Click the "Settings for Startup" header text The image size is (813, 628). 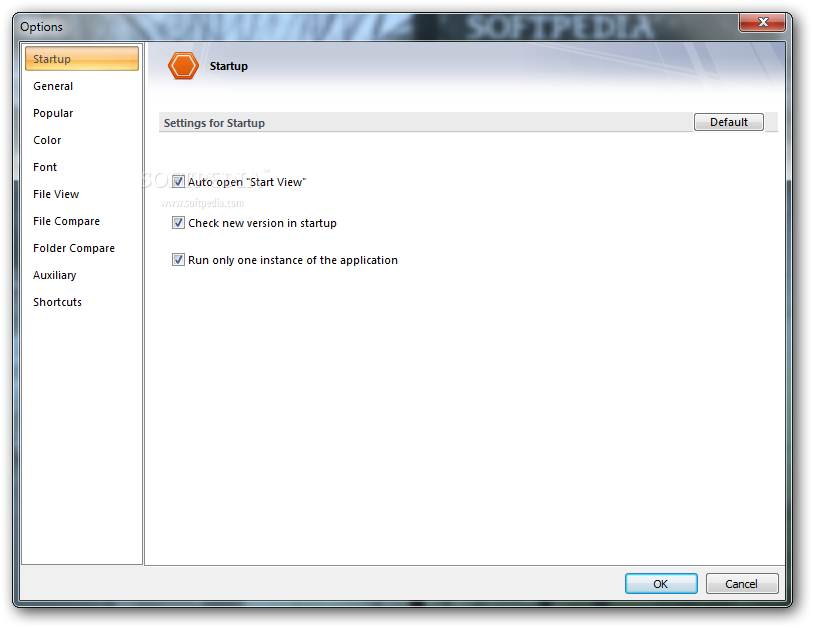click(x=214, y=123)
